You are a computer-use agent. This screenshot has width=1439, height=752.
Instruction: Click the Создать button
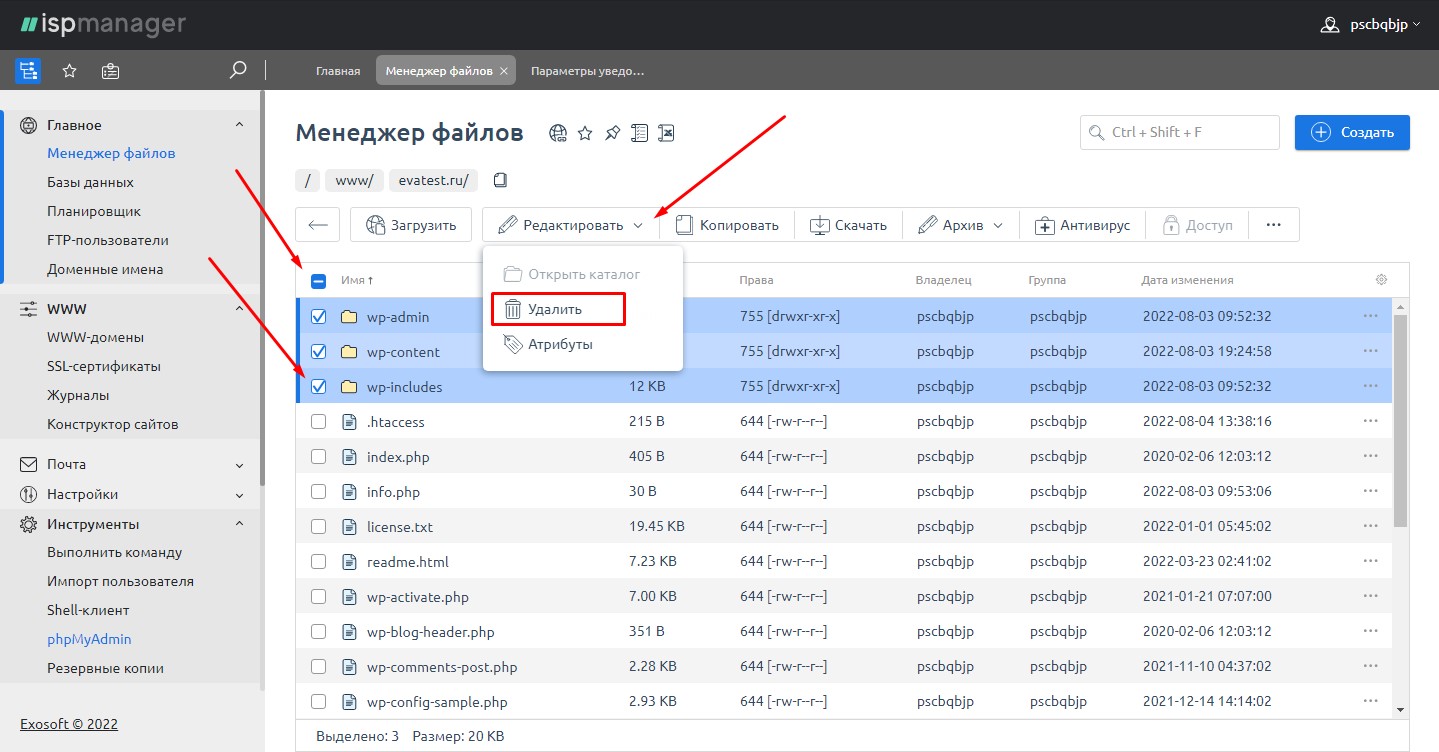[1352, 132]
